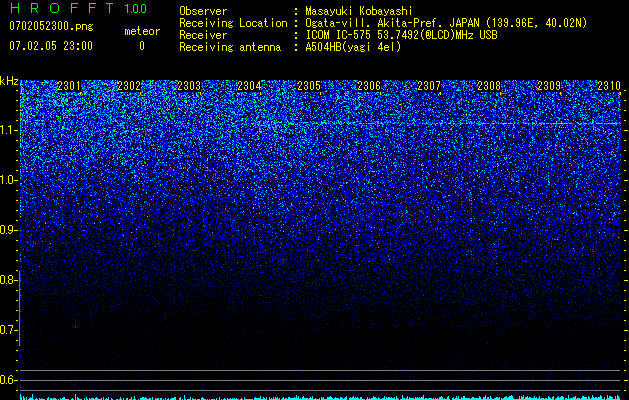Screen dimensions: 629x400
Task: Click the meteor count value 0
Action: point(142,46)
